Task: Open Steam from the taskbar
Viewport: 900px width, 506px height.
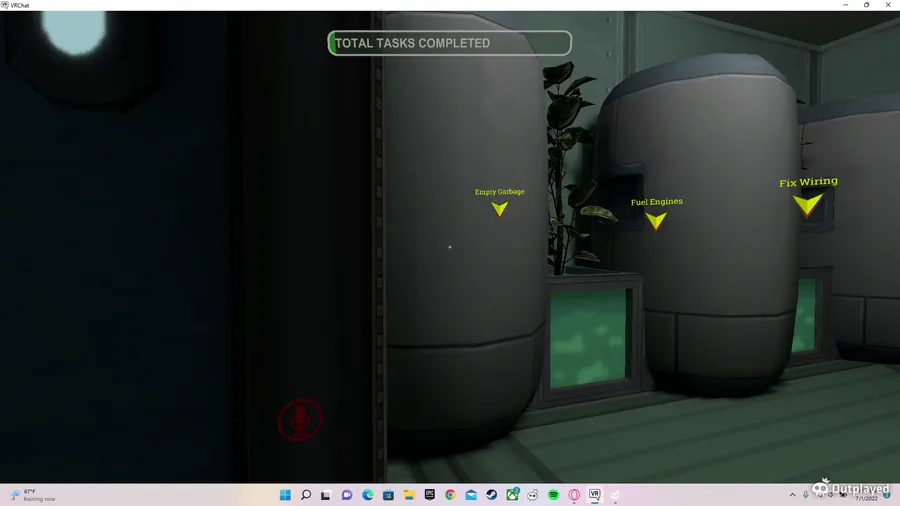Action: click(491, 495)
